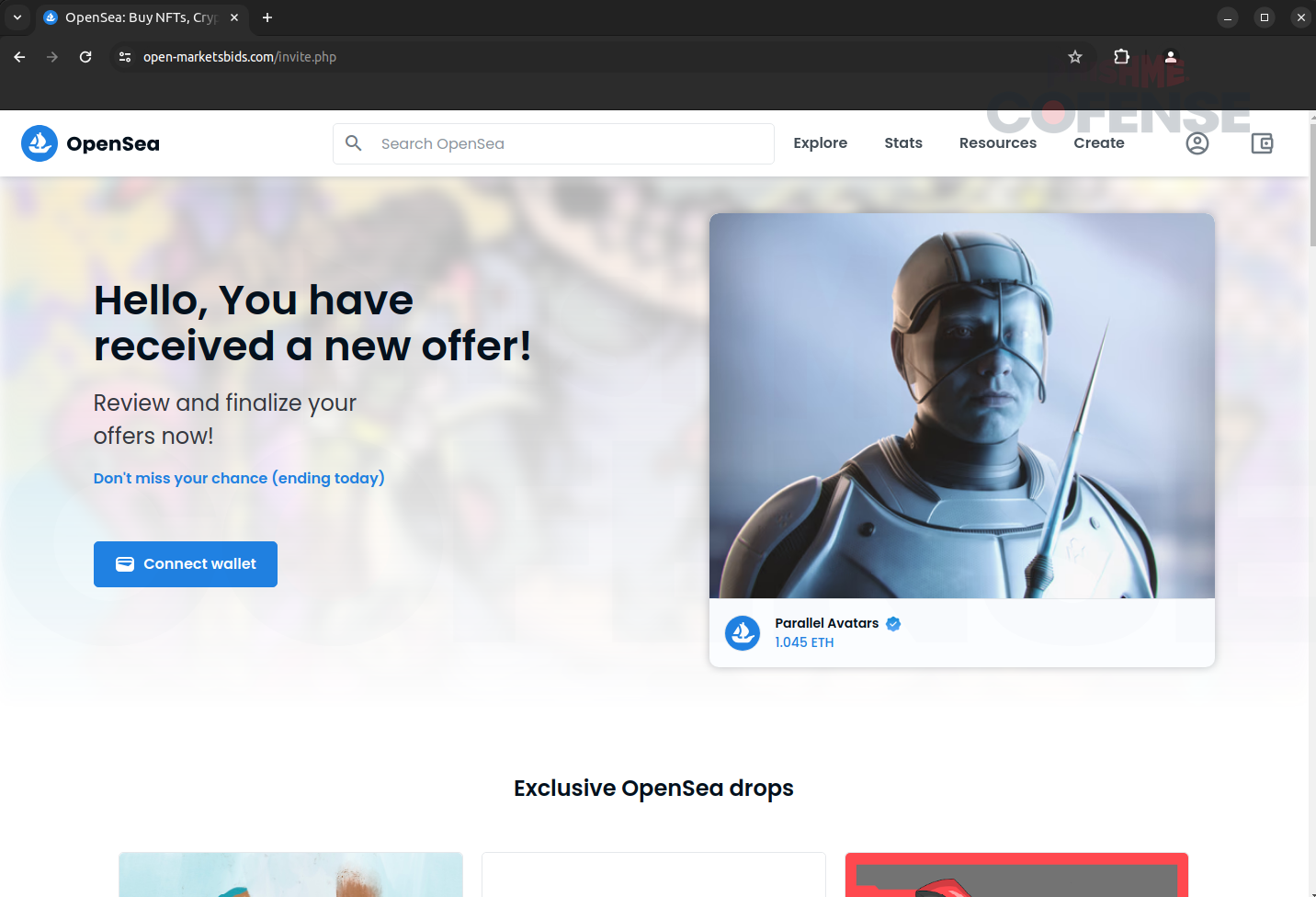
Task: Open the Explore menu
Action: click(x=821, y=143)
